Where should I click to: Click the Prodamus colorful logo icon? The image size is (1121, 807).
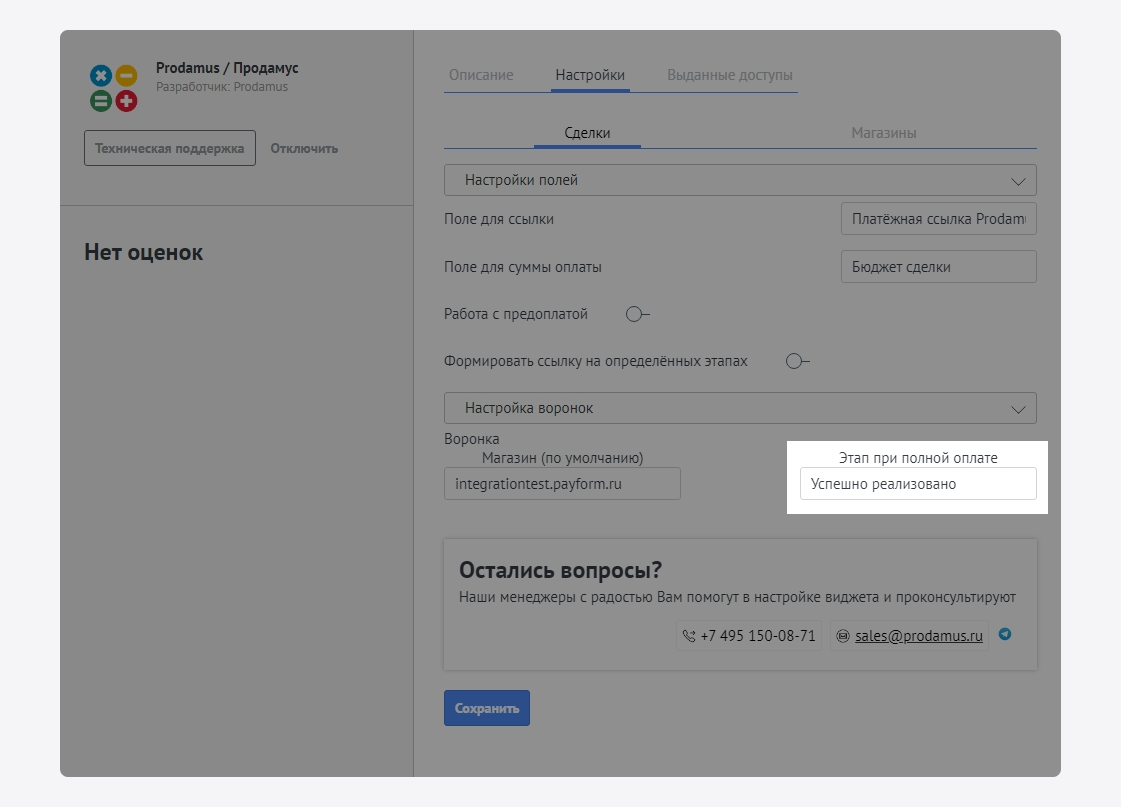click(113, 88)
